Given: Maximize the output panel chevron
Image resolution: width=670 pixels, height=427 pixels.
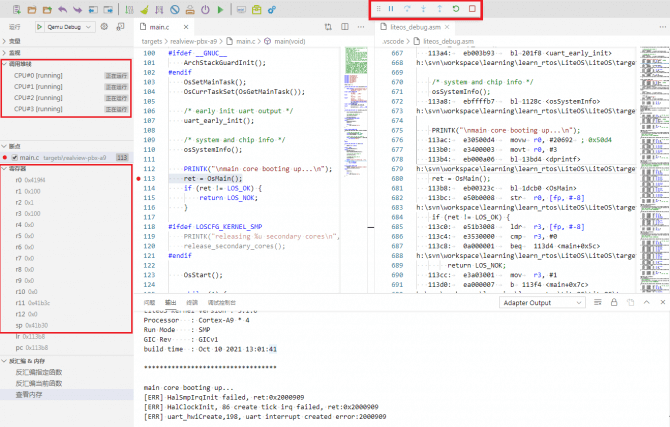Looking at the screenshot, I should point(646,302).
